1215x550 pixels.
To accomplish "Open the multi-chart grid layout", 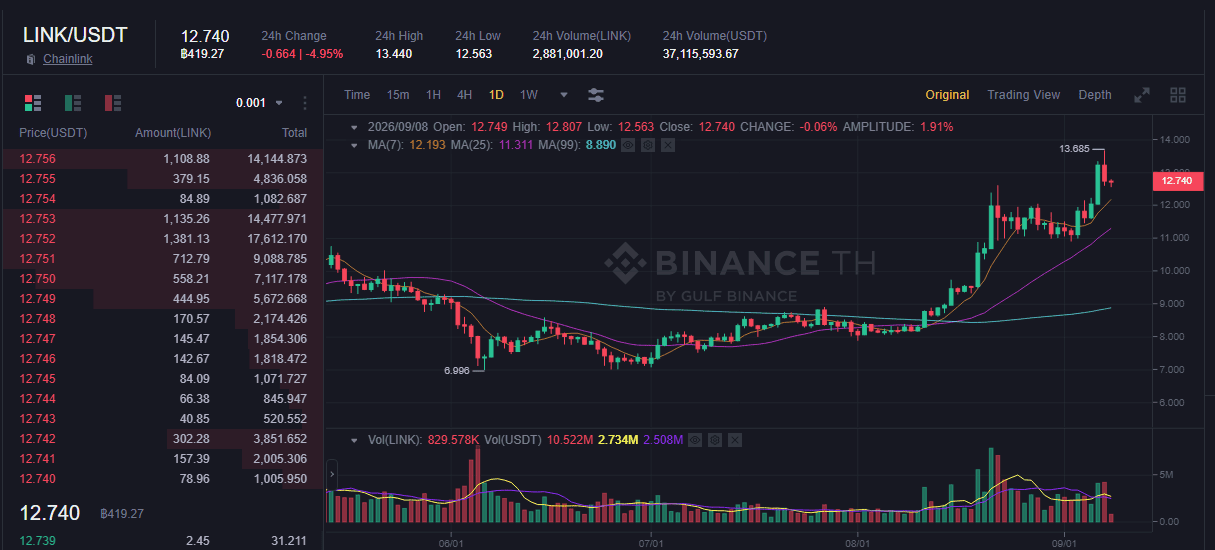I will 1178,95.
